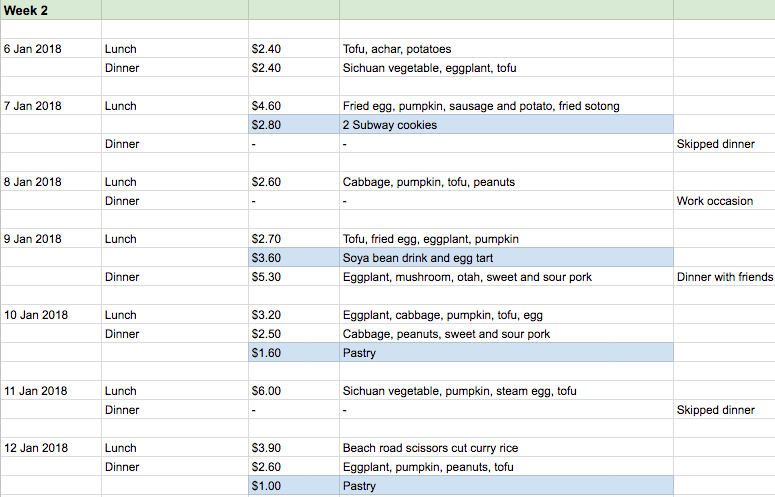Viewport: 775px width, 497px height.
Task: Click the "2 Subway cookies" highlighted cell
Action: (x=505, y=125)
